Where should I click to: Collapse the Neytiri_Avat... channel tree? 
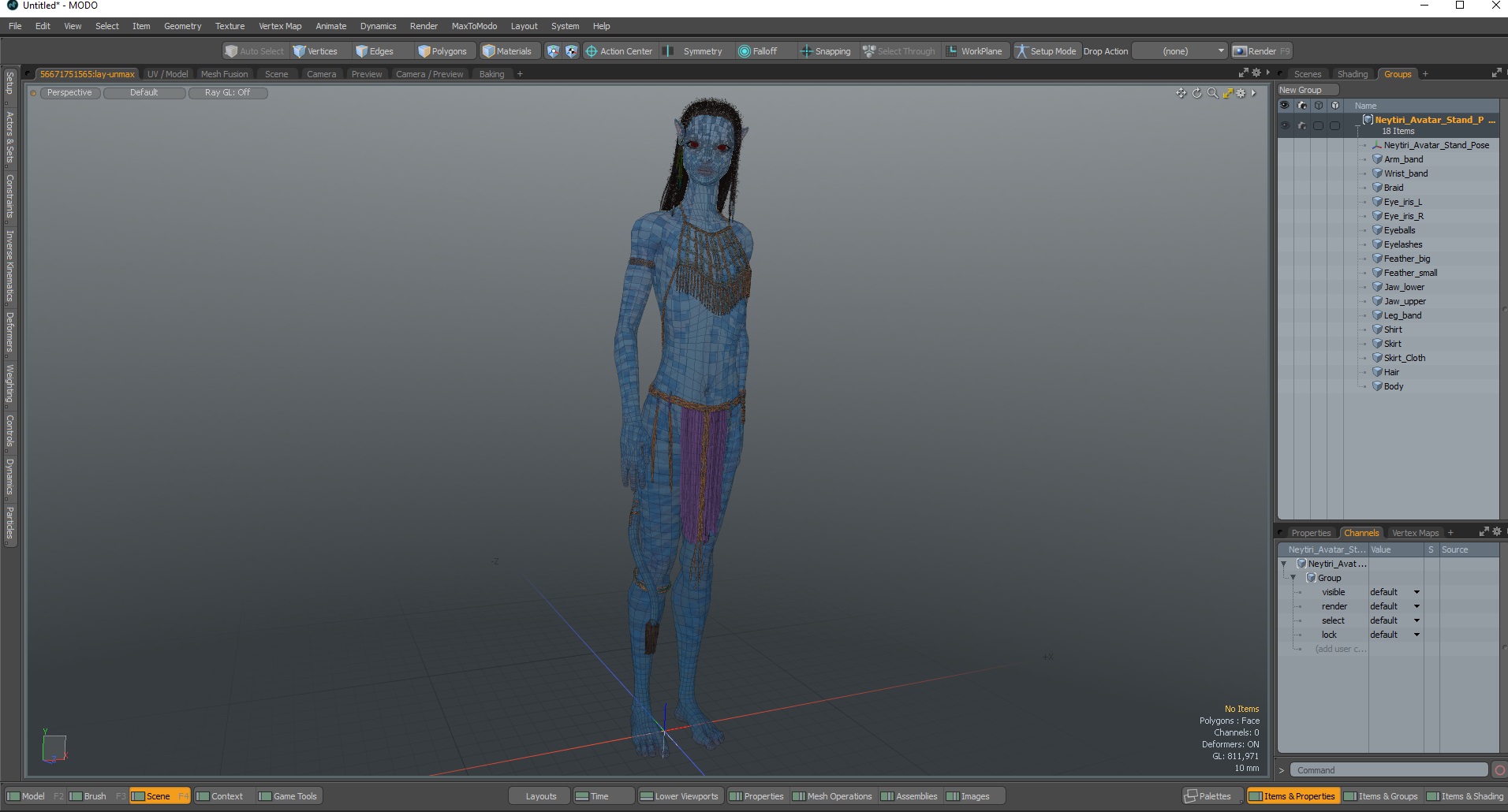click(1284, 564)
